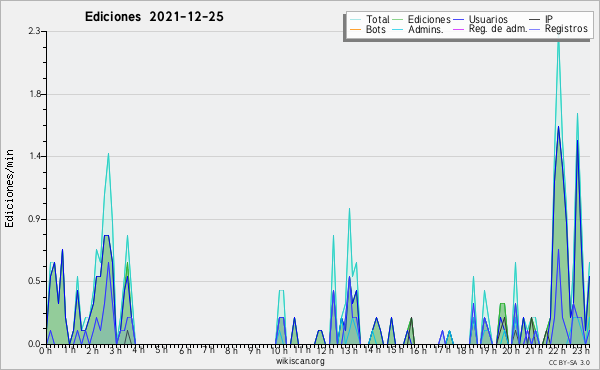Click the magenta Reg. de adm. legend line
600x370 pixels.
tap(458, 29)
